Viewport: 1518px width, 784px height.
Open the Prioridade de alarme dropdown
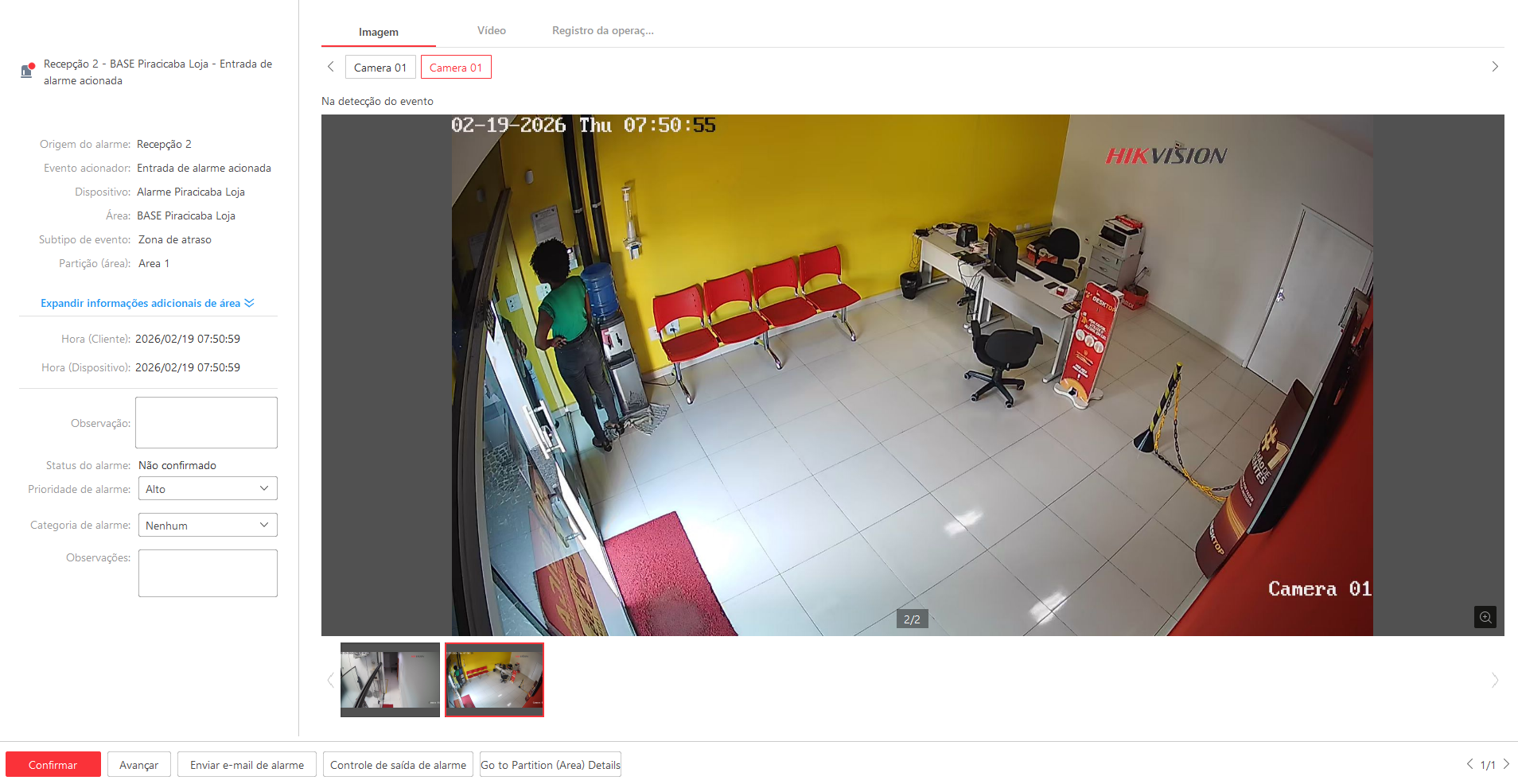(x=207, y=489)
